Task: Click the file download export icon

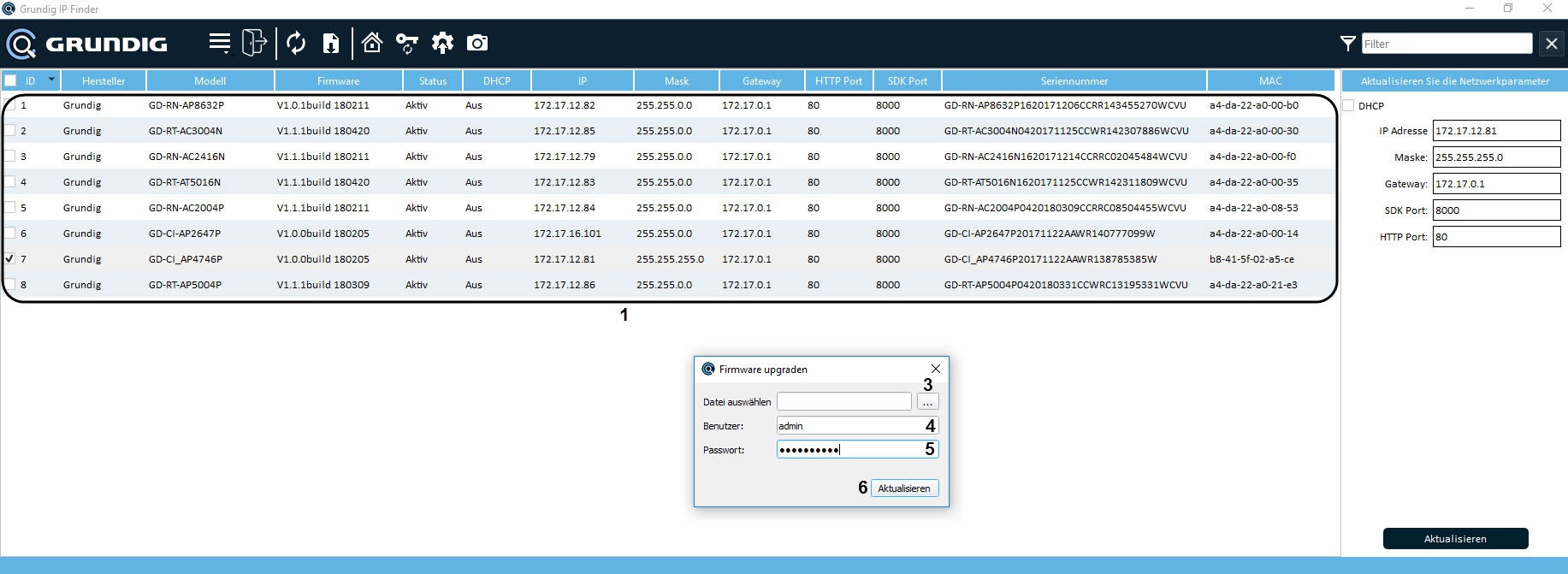Action: tap(331, 43)
